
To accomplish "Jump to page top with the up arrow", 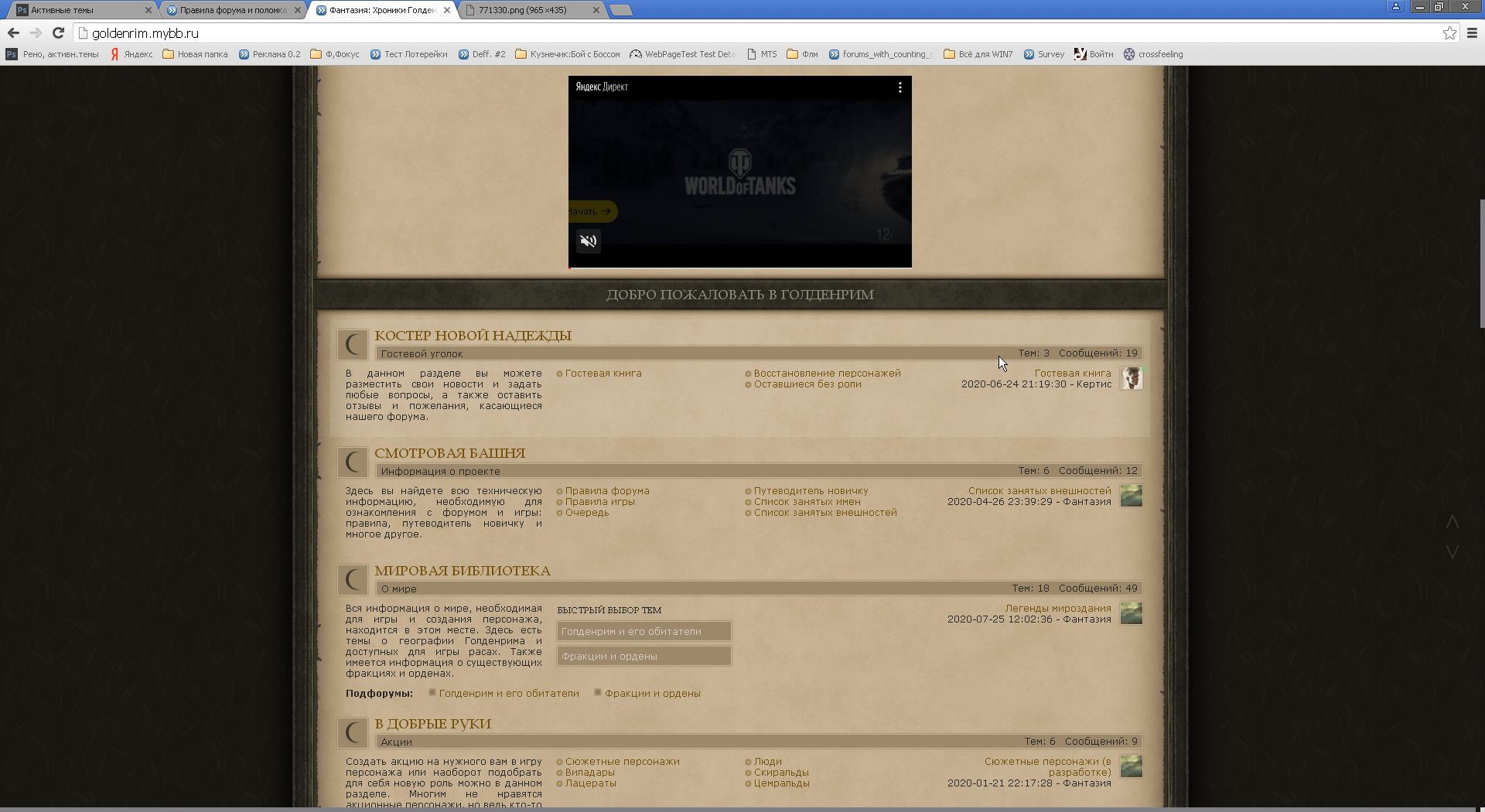I will coord(1453,523).
